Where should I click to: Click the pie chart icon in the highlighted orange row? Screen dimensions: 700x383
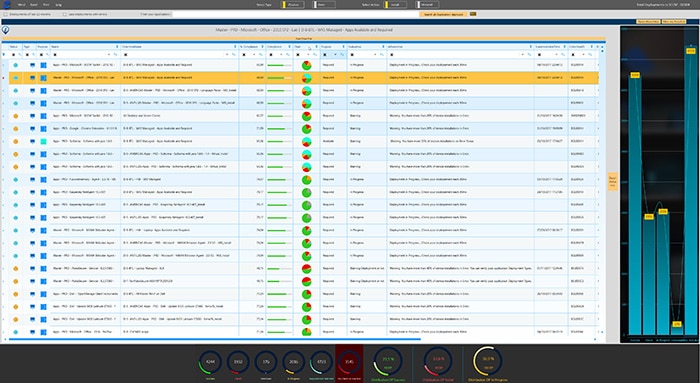[306, 78]
